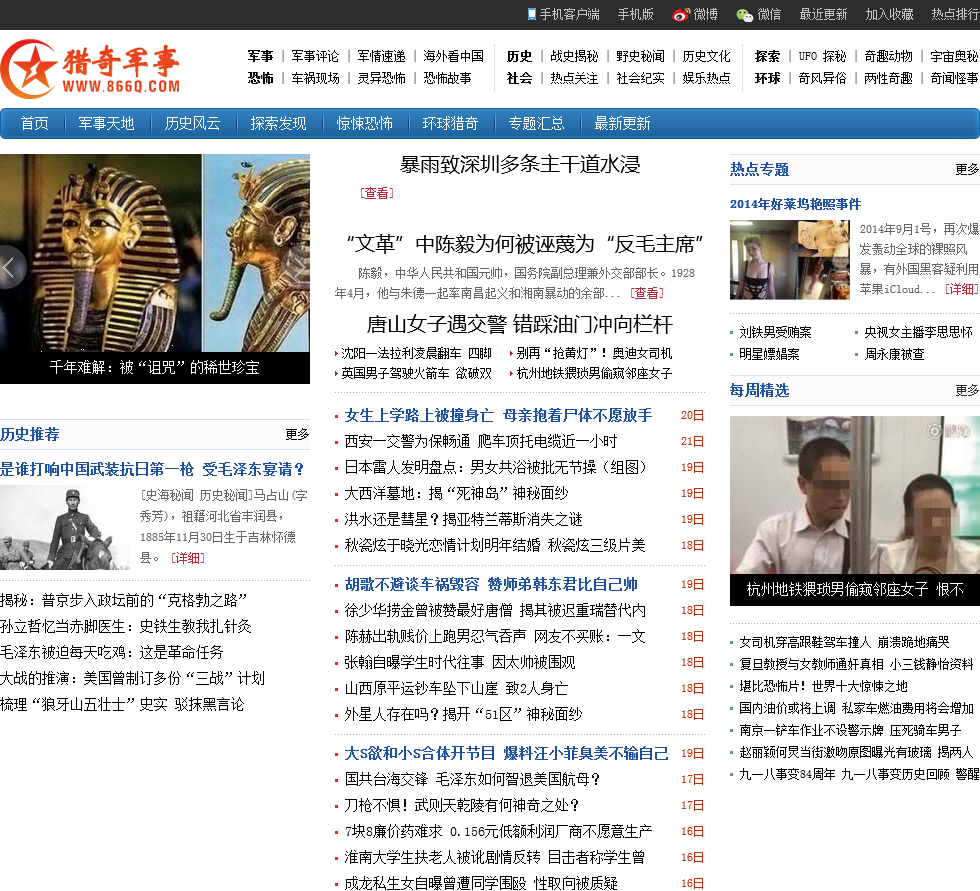This screenshot has width=980, height=891.
Task: Open headline 唐山女子遇交警
Action: point(520,324)
